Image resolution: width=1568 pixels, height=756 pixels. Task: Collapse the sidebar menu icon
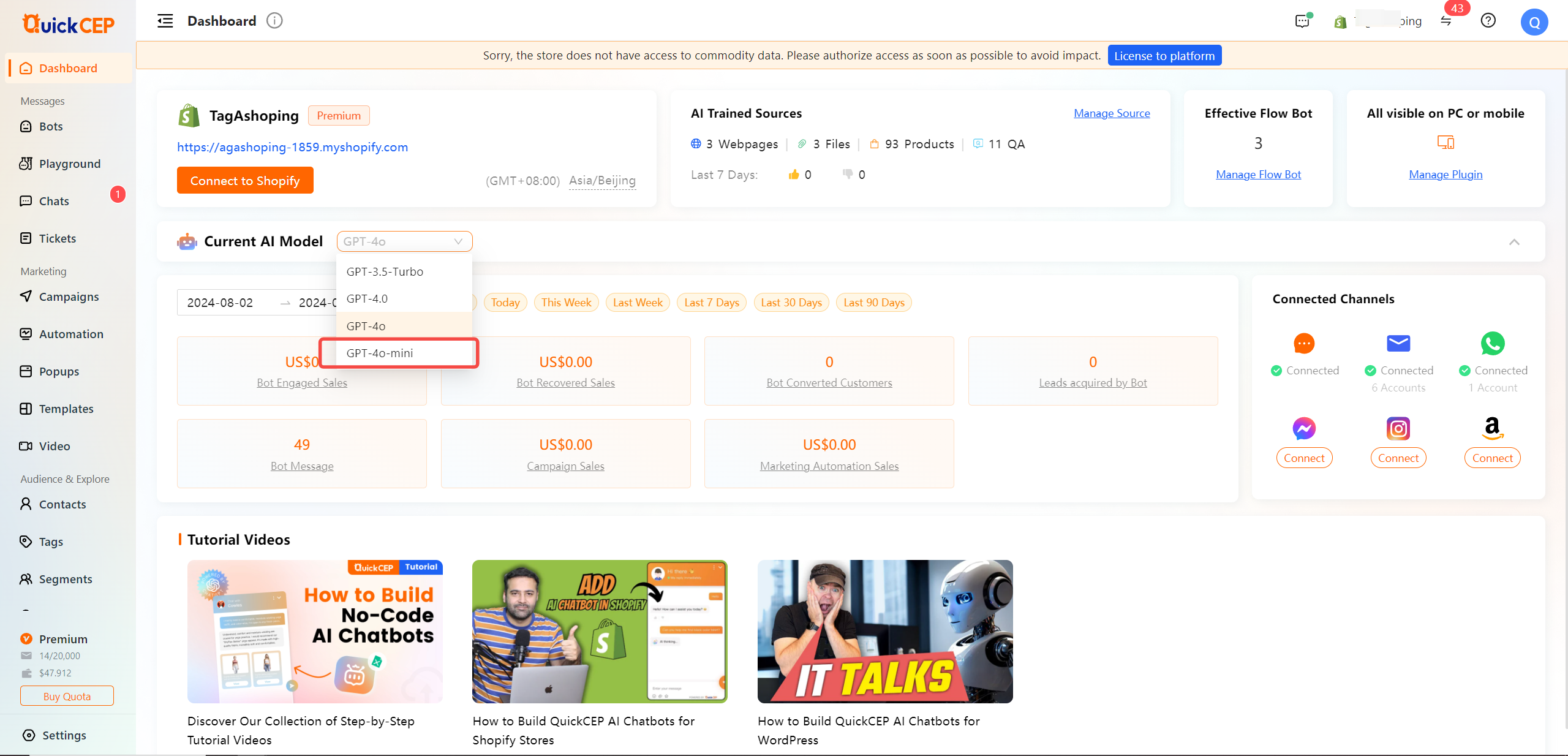pyautogui.click(x=165, y=21)
